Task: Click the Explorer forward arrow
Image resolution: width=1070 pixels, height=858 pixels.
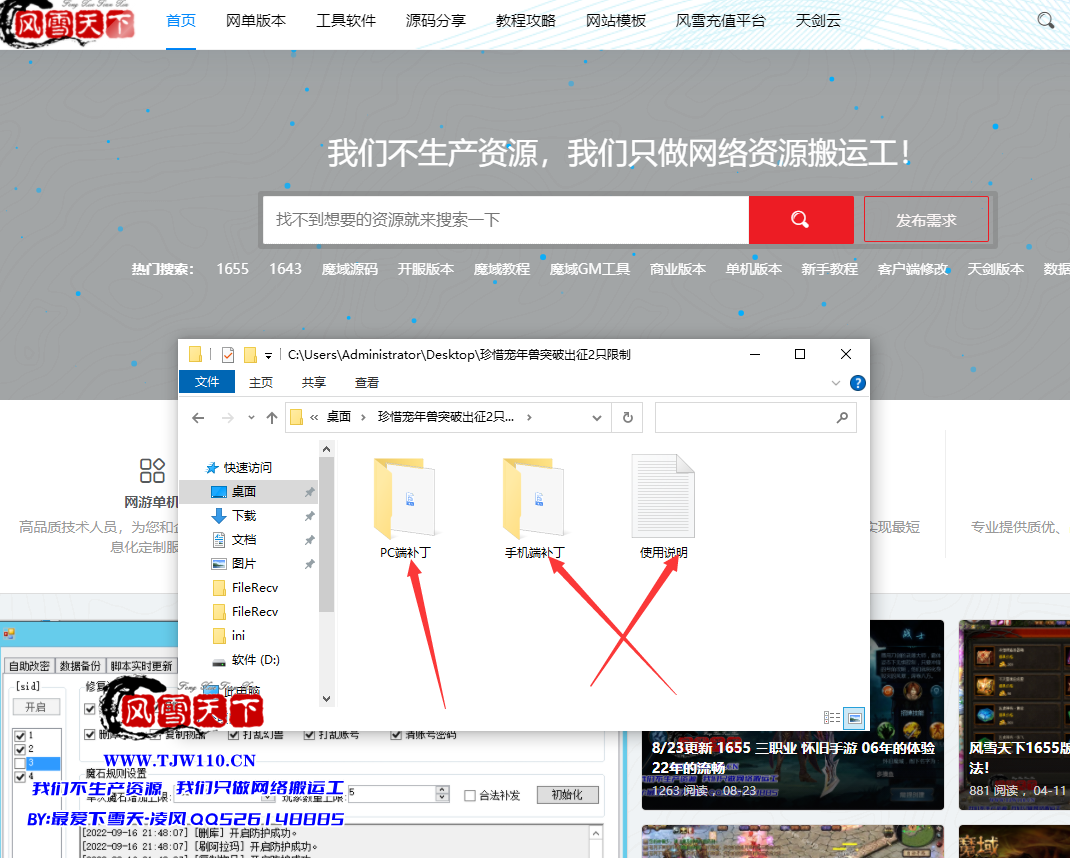Action: tap(227, 418)
